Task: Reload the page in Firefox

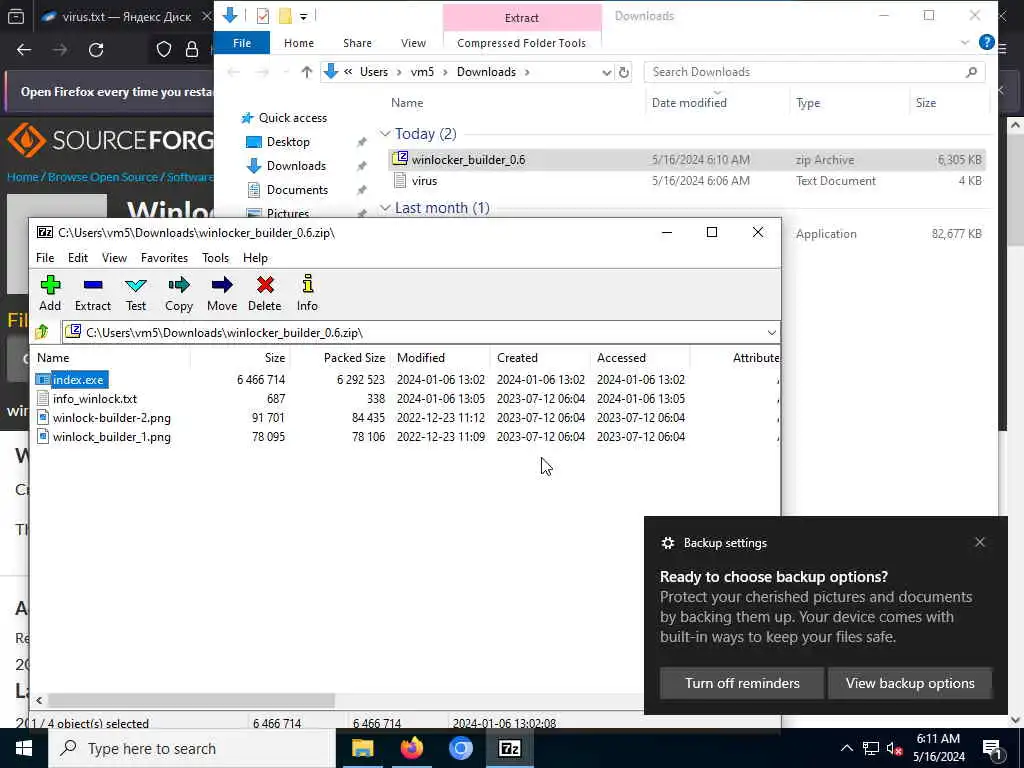Action: coord(96,50)
